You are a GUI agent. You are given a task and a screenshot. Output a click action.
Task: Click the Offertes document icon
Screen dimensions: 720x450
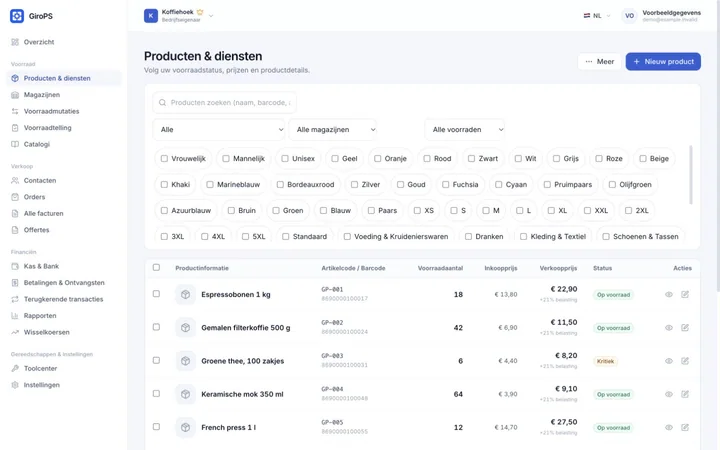15,230
